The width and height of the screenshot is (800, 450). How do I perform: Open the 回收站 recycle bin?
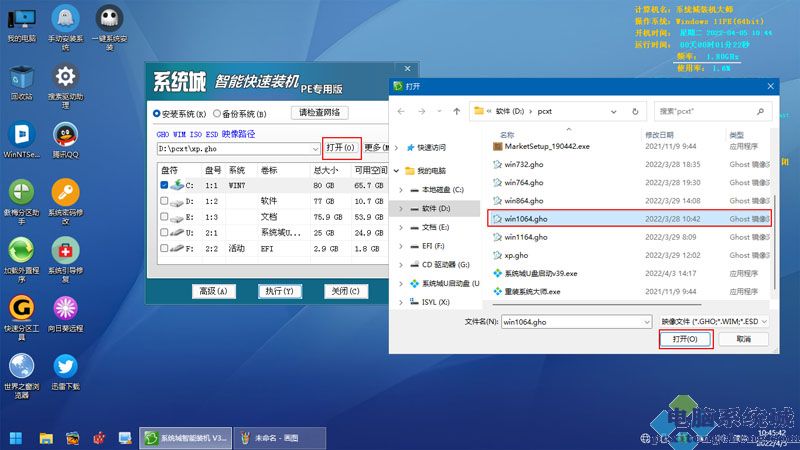[21, 83]
